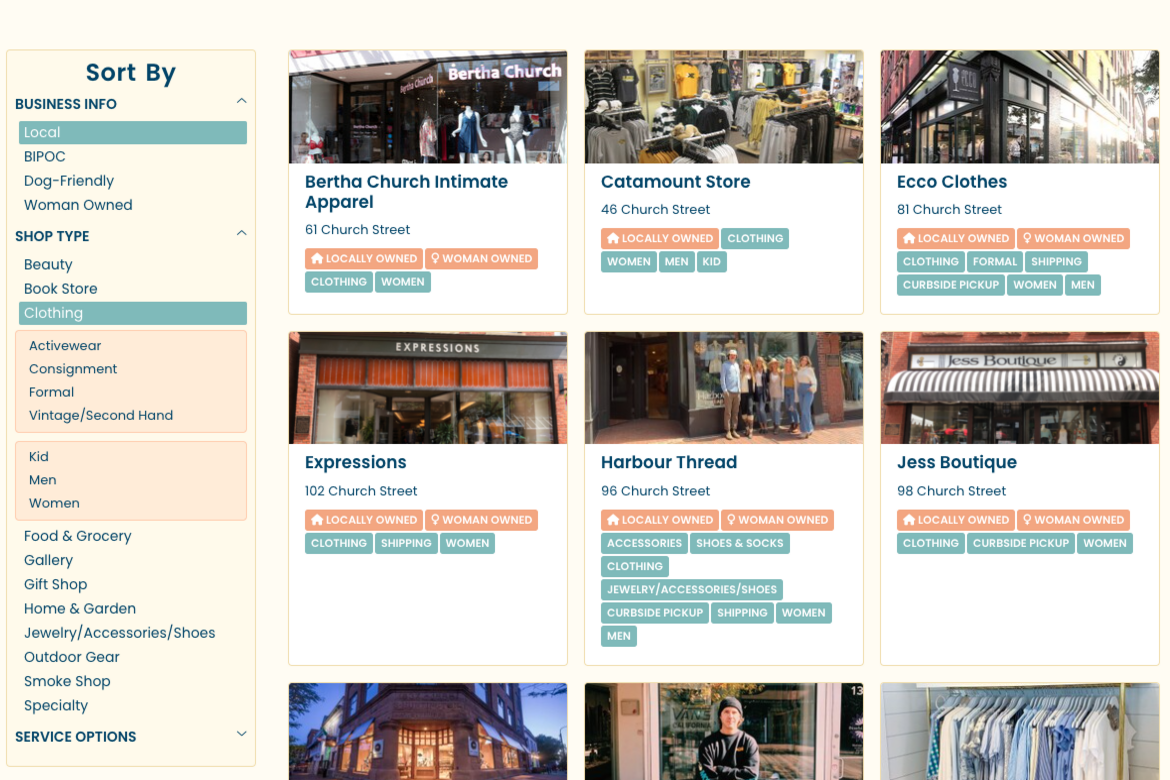Image resolution: width=1170 pixels, height=780 pixels.
Task: Click house icon on Jess Boutique Locally Owned tag
Action: coord(909,520)
